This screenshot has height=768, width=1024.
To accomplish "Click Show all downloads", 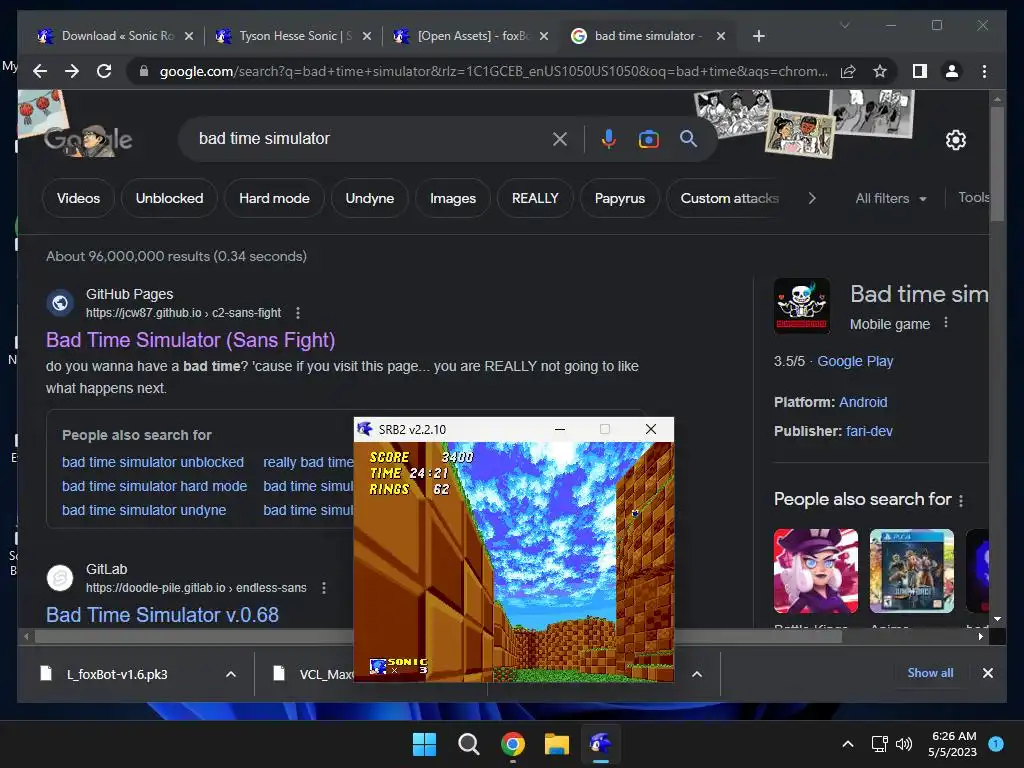I will click(930, 673).
